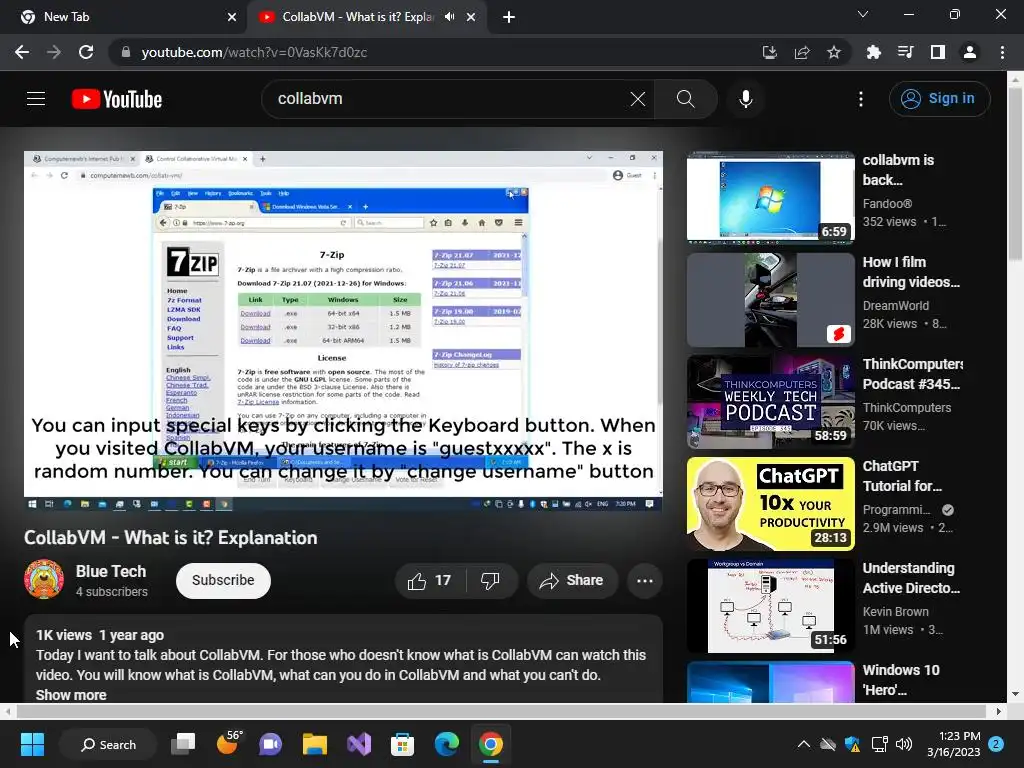Viewport: 1024px width, 768px height.
Task: View site info via lock icon
Action: (x=126, y=52)
